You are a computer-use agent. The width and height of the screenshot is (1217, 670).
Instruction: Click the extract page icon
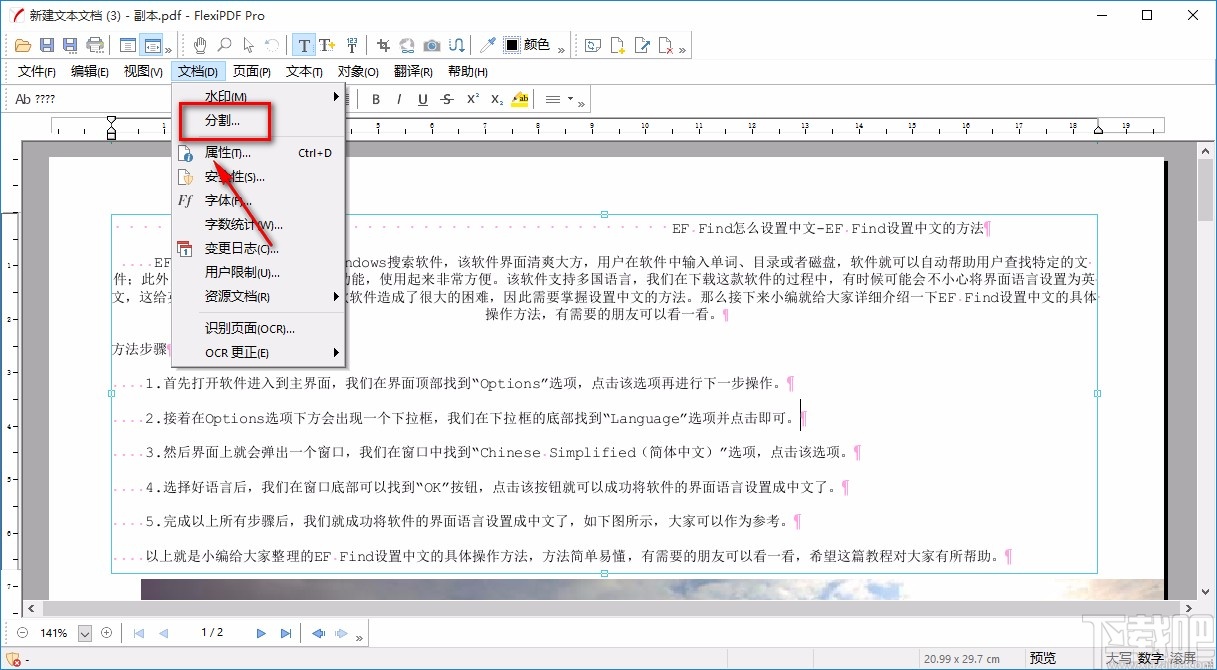[642, 45]
